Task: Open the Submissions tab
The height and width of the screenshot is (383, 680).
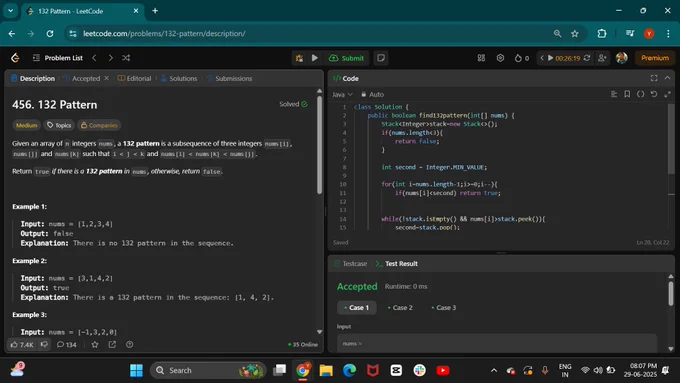Action: (229, 79)
